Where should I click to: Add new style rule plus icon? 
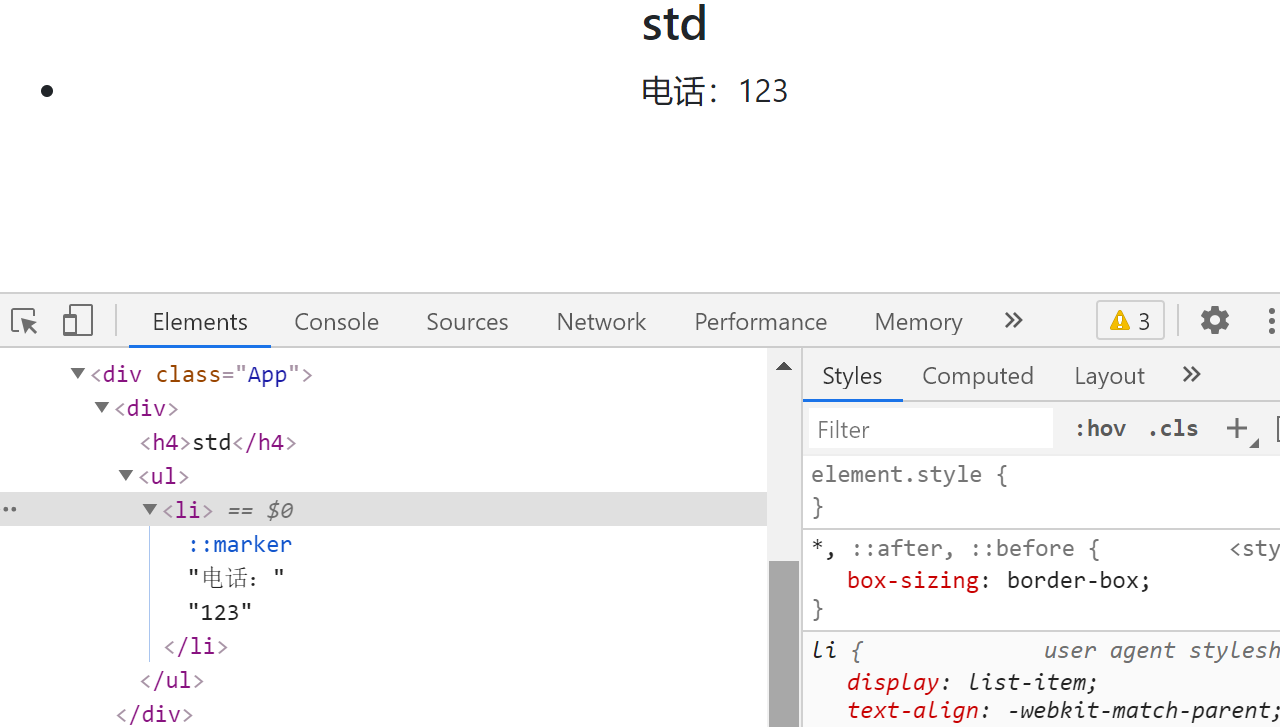point(1237,428)
